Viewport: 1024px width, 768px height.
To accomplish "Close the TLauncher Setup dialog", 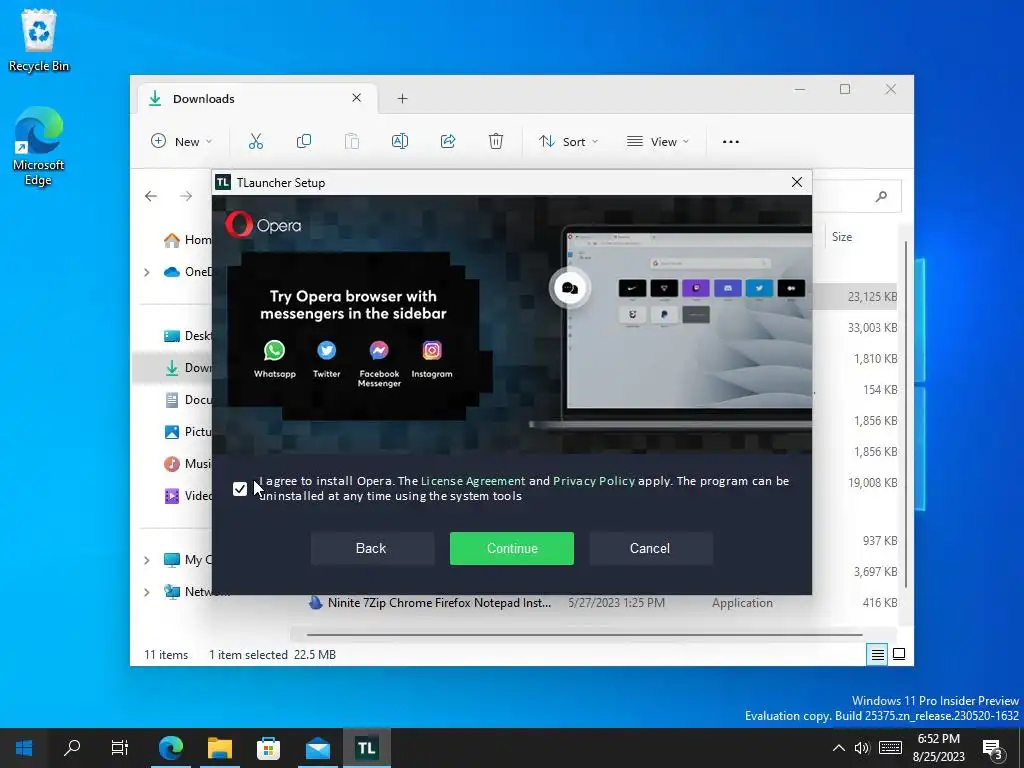I will coord(797,182).
